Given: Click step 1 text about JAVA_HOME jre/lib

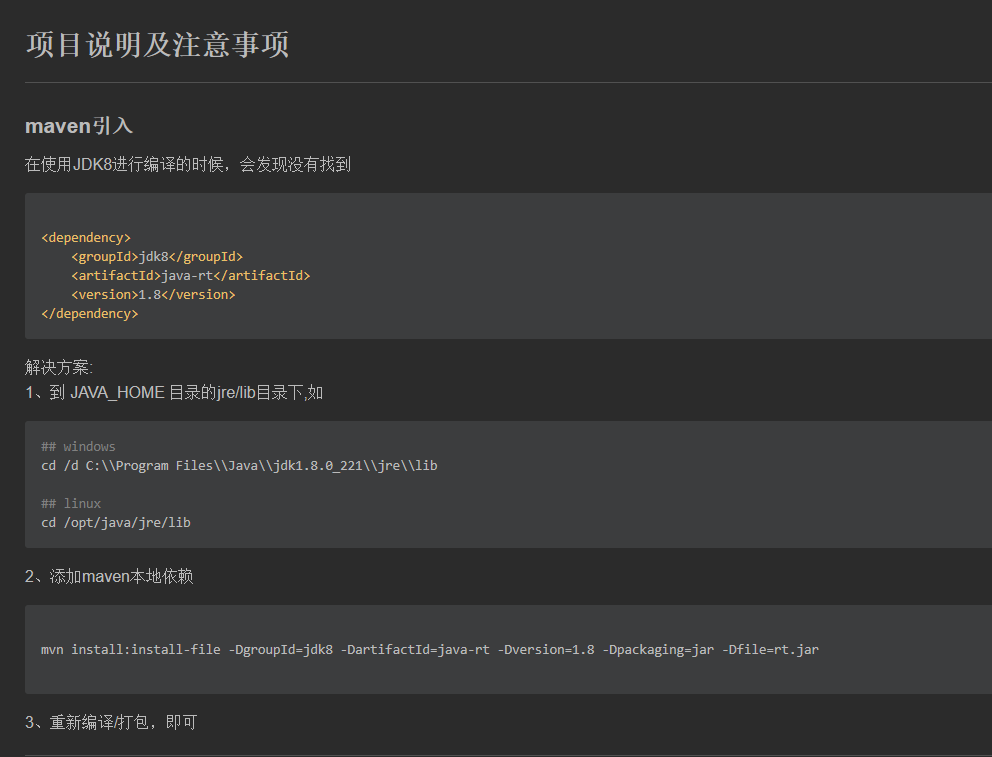Looking at the screenshot, I should pos(174,393).
